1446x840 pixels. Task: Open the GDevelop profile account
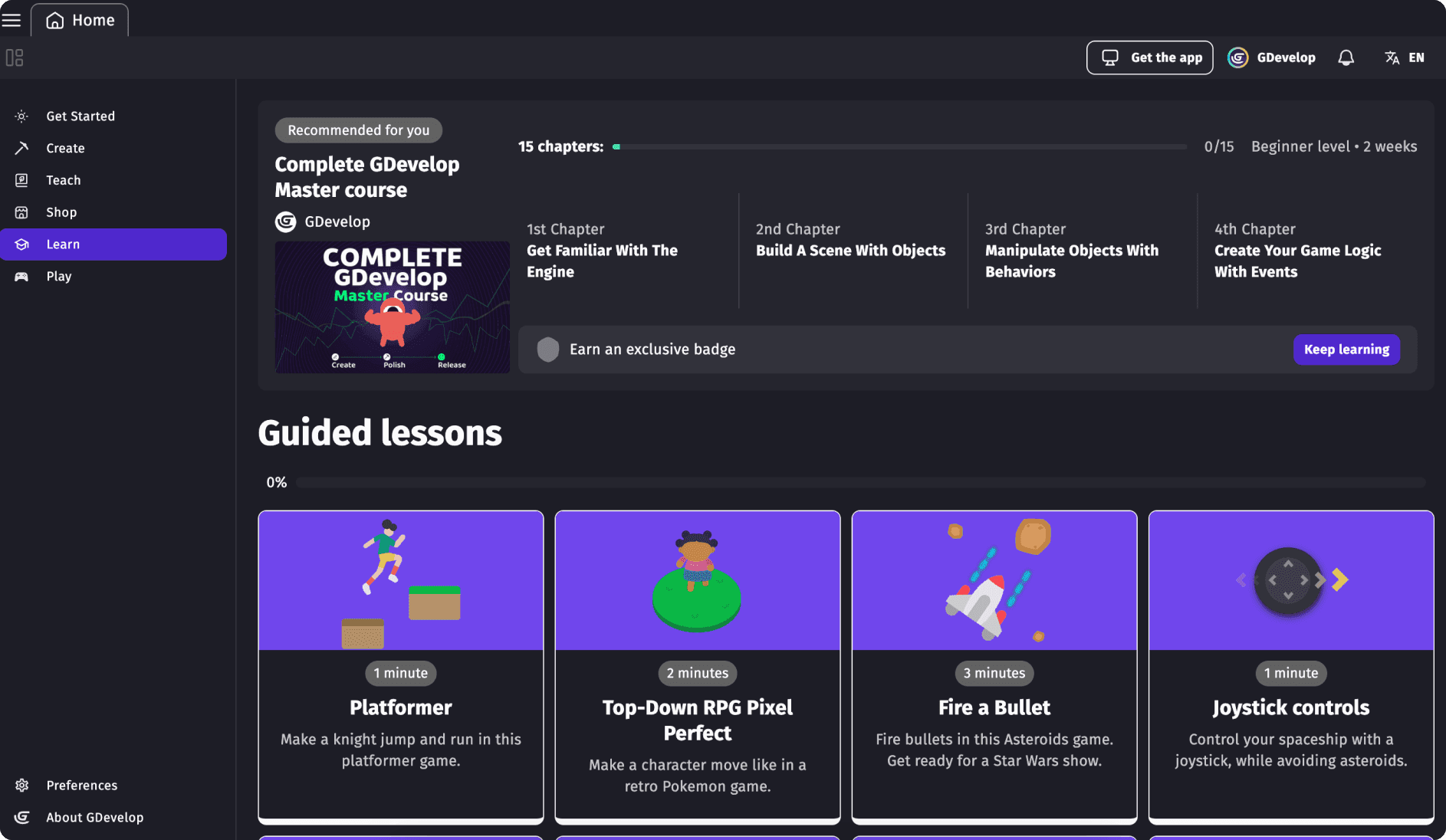(1272, 57)
